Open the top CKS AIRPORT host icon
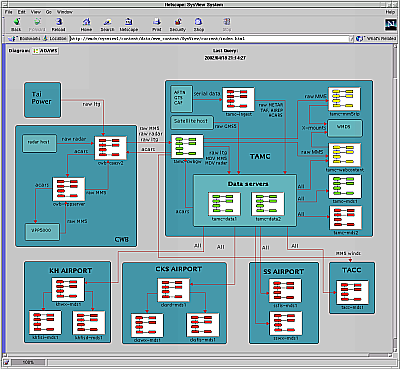400x369 pixels. 173,290
